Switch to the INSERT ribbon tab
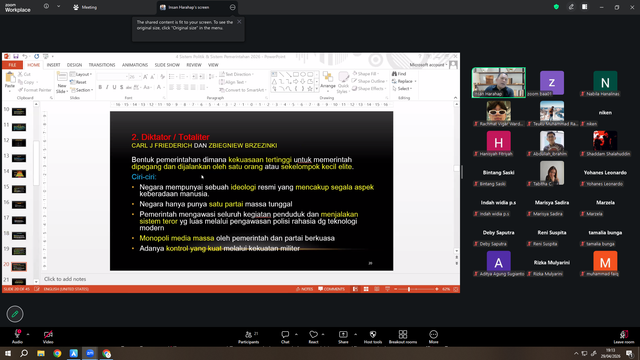The height and width of the screenshot is (360, 640). click(x=53, y=65)
